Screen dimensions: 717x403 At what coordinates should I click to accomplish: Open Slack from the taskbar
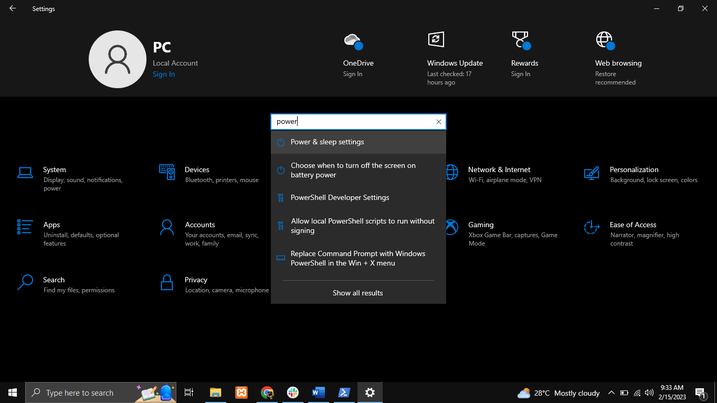click(x=293, y=392)
